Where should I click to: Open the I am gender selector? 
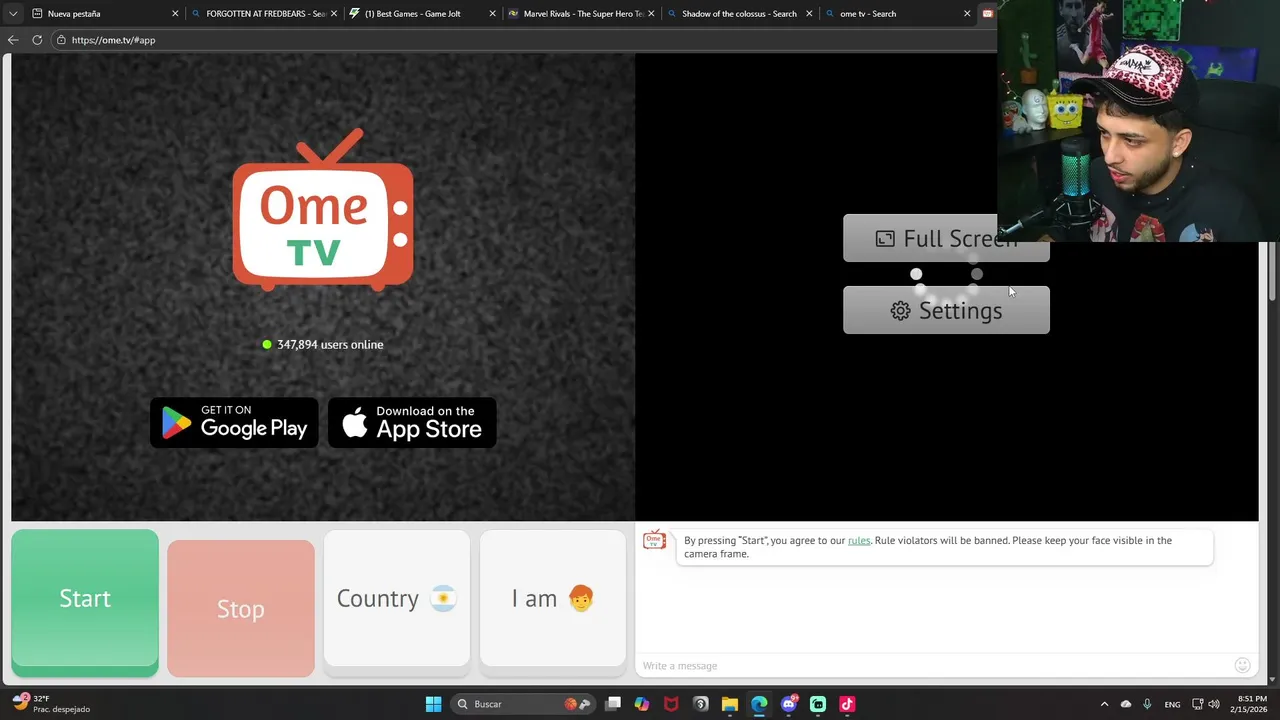553,598
